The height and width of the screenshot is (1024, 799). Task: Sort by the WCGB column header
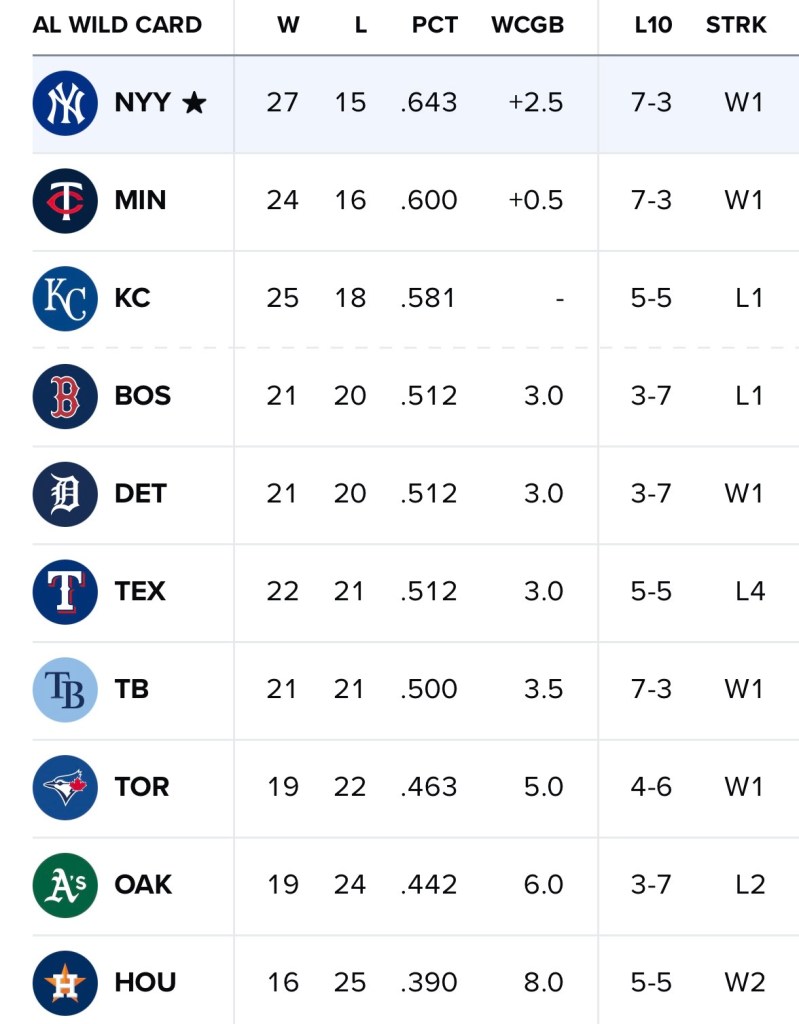(x=527, y=25)
